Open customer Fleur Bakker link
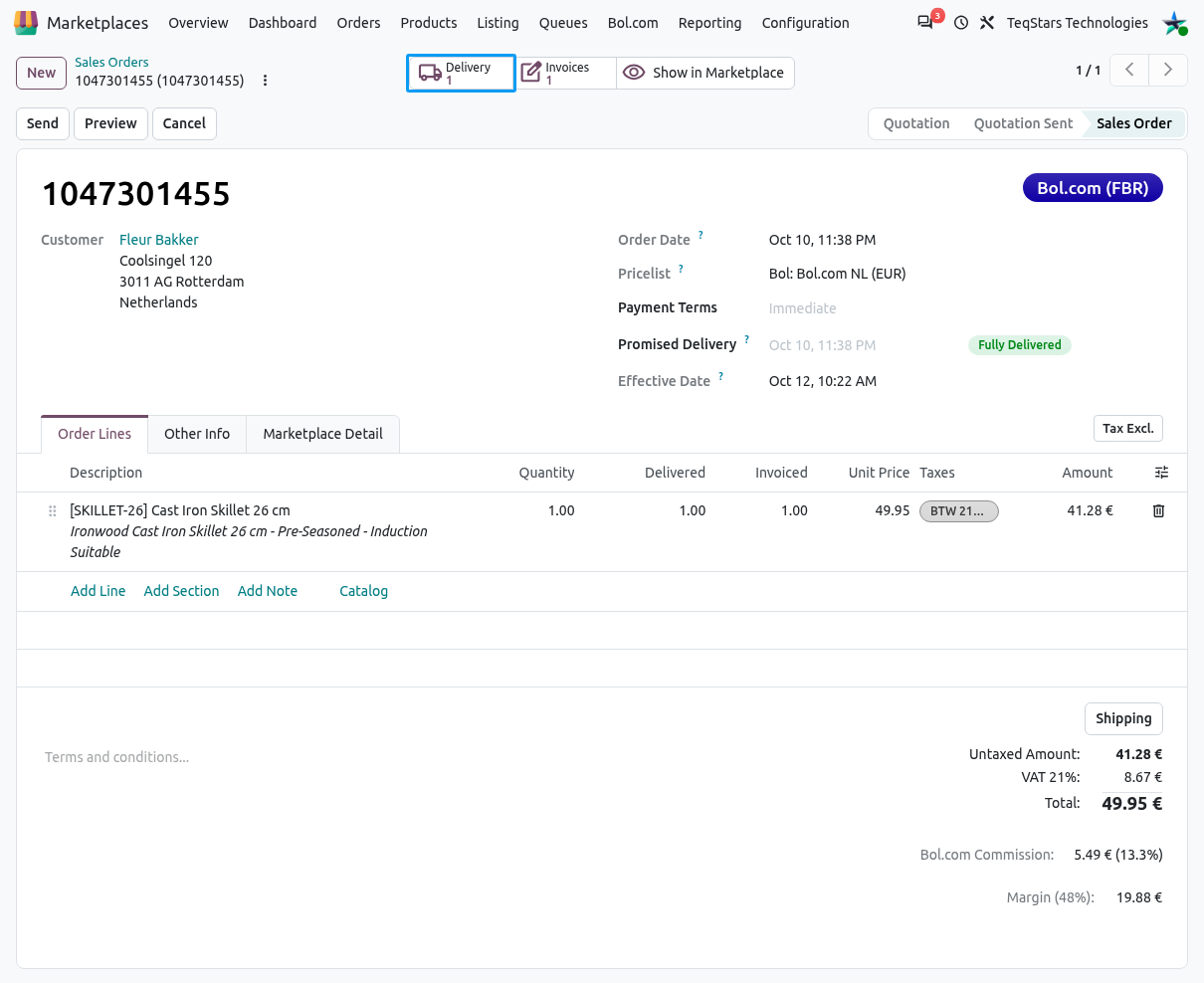 pos(159,240)
